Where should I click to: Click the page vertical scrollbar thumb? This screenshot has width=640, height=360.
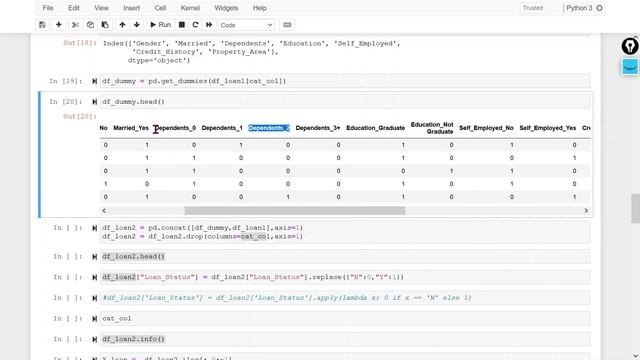tap(635, 208)
